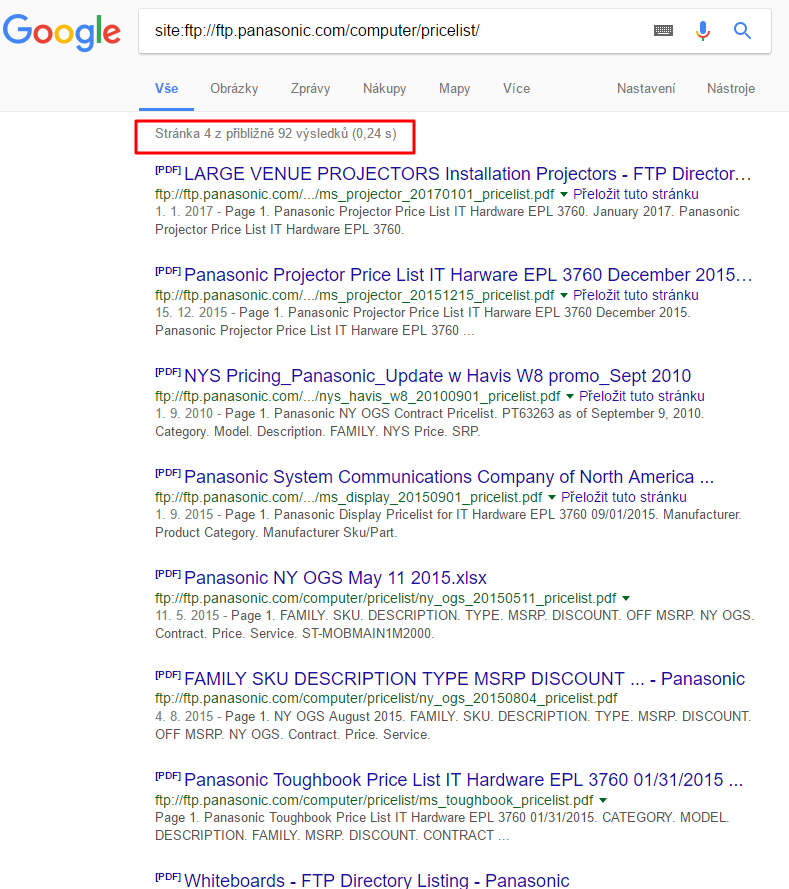The height and width of the screenshot is (889, 789).
Task: Expand arrow next to nys_havis_w8 URL
Action: (x=570, y=396)
